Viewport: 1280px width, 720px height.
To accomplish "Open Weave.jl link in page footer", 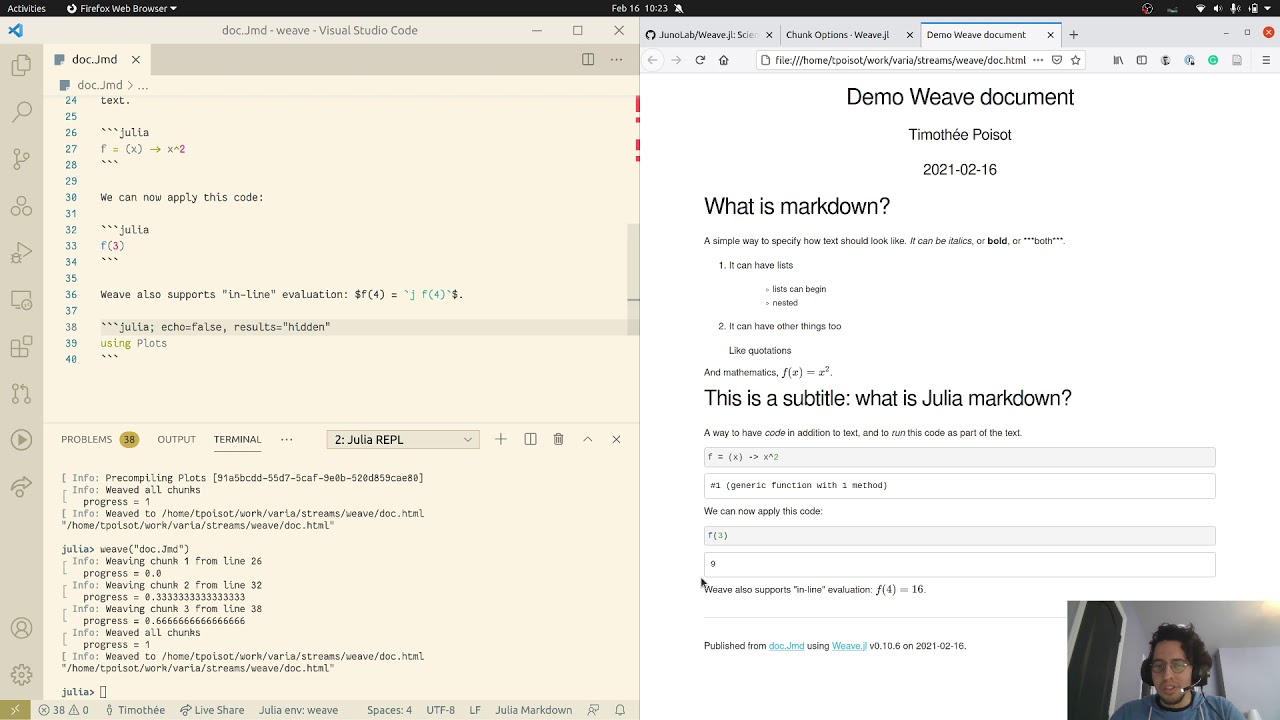I will (x=849, y=646).
